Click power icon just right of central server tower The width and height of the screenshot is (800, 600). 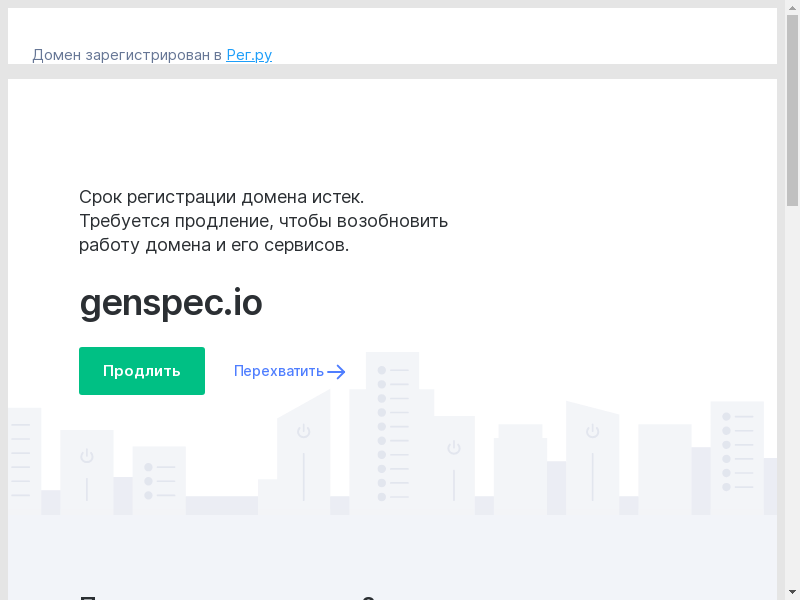tap(453, 448)
